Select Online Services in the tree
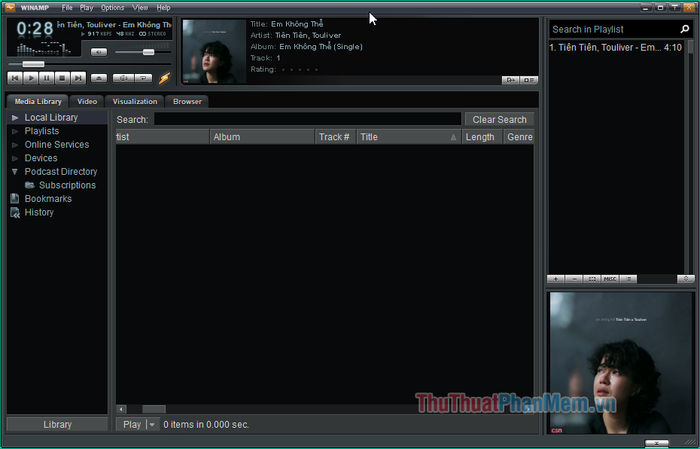This screenshot has width=700, height=449. [x=57, y=145]
